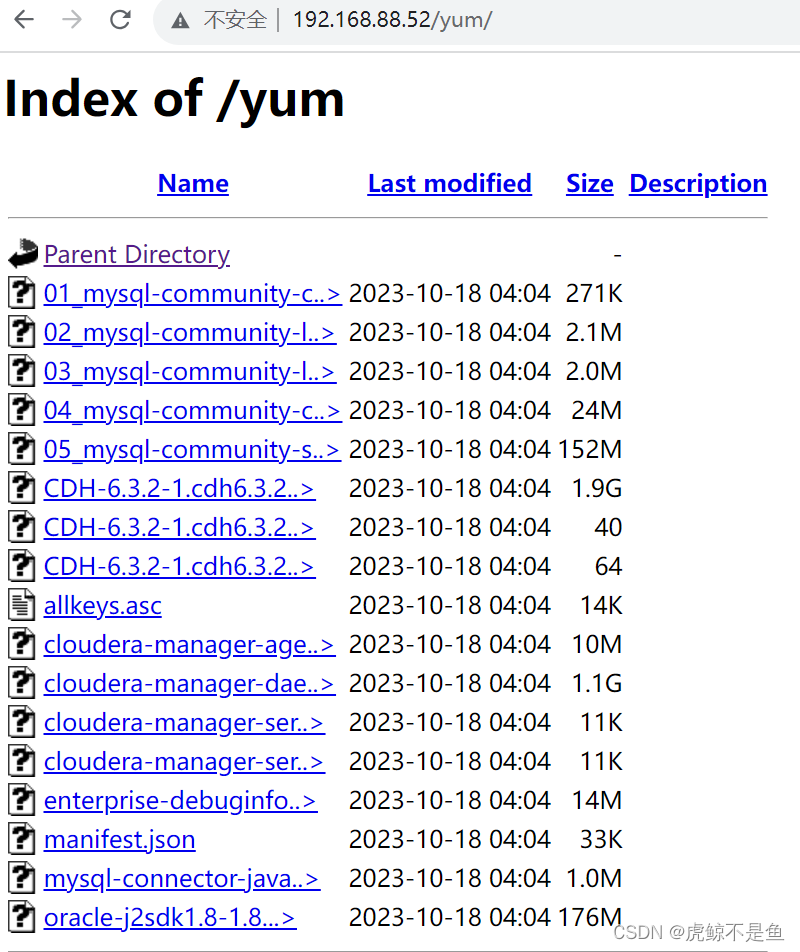
Task: Select the 33K size of manifest.json
Action: pyautogui.click(x=601, y=839)
